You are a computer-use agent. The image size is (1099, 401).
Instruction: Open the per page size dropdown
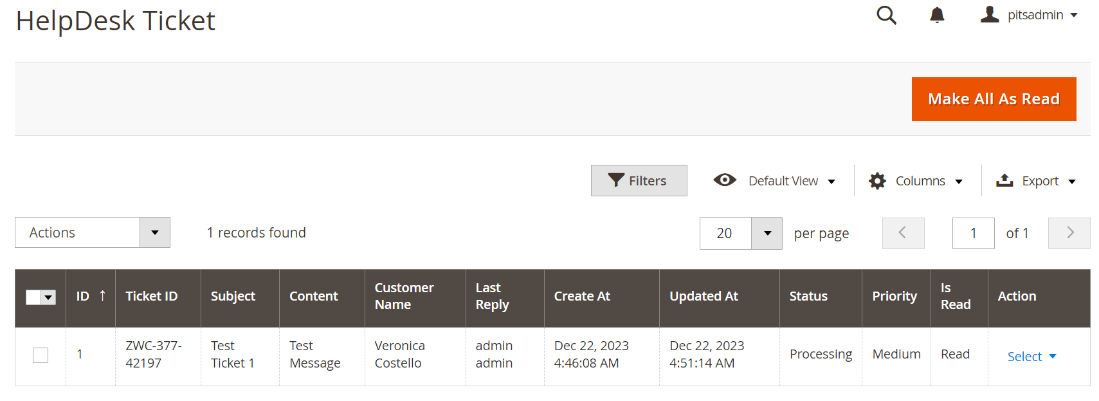coord(767,233)
